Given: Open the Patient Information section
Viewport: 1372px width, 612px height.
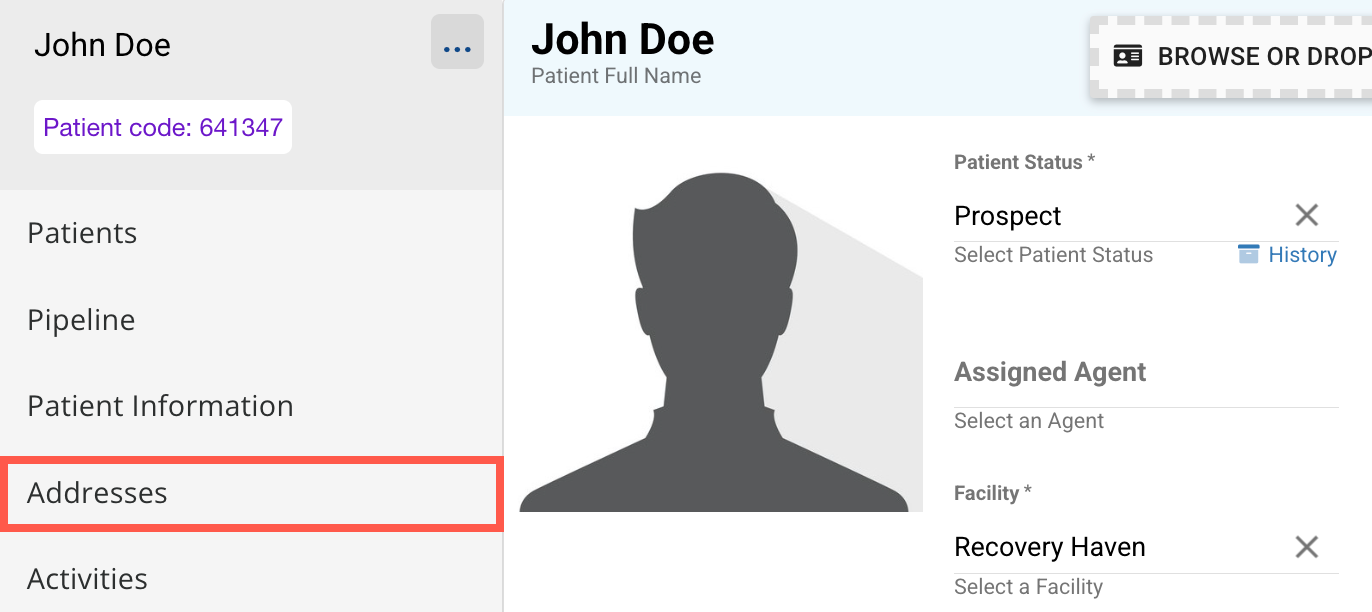Looking at the screenshot, I should click(160, 406).
